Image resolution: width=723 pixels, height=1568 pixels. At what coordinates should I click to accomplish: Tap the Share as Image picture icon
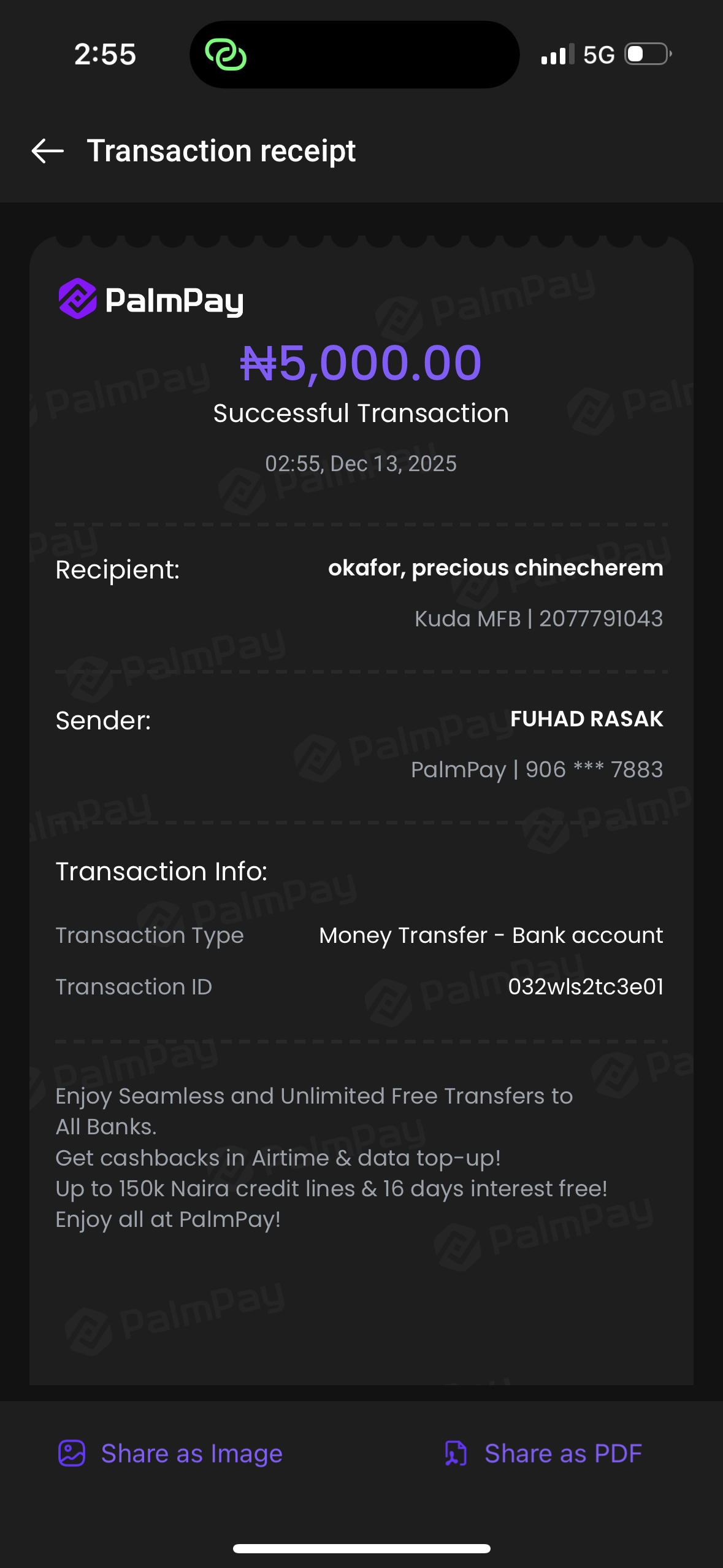(72, 1453)
